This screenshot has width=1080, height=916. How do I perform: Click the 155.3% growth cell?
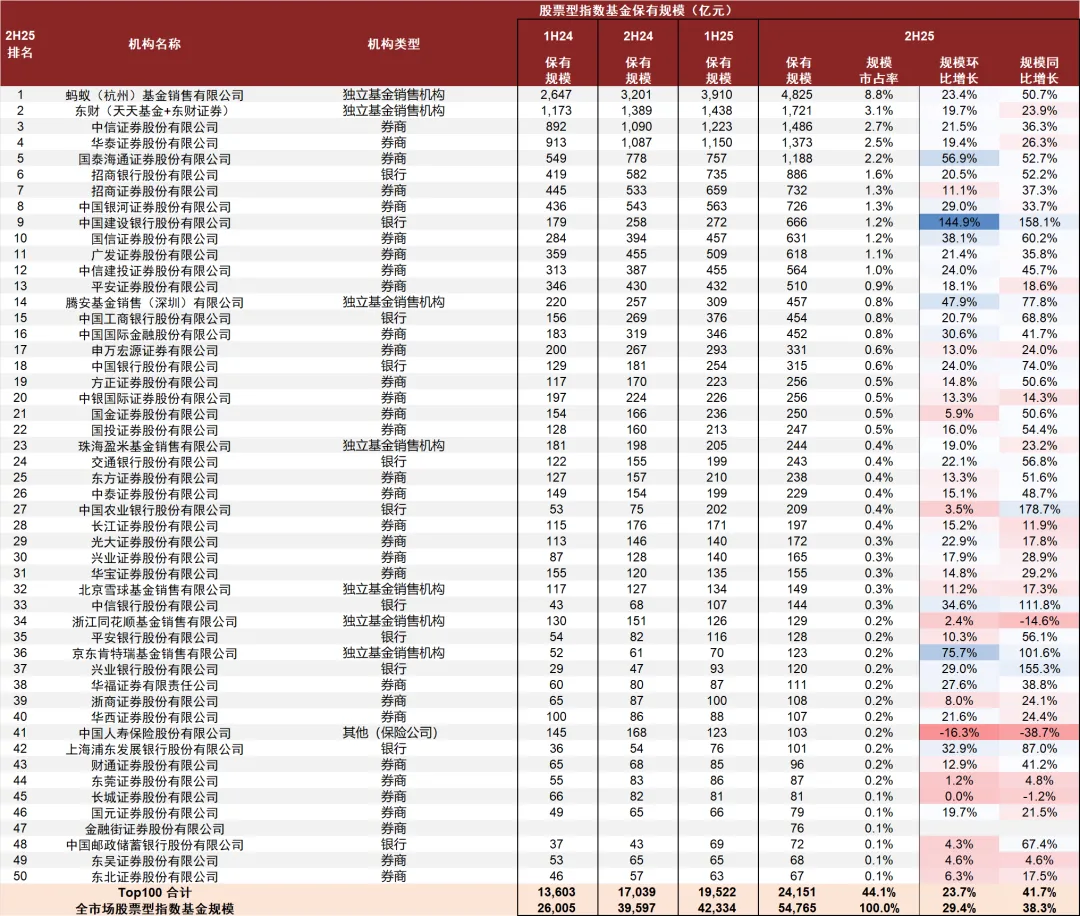pyautogui.click(x=1039, y=669)
